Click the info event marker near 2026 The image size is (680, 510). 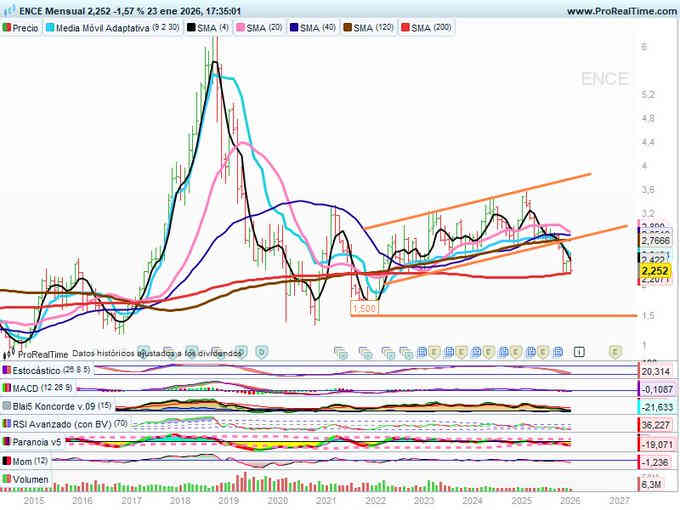coord(607,352)
